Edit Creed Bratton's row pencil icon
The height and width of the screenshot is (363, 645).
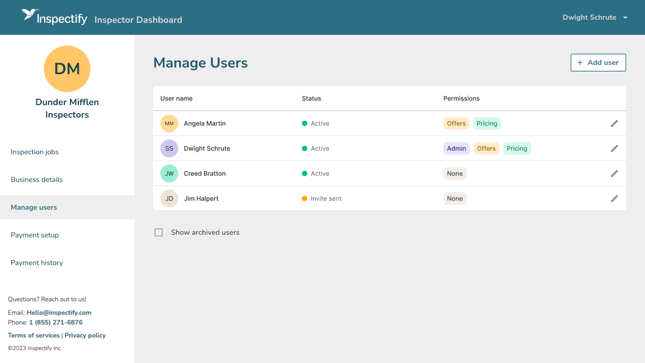pos(614,174)
